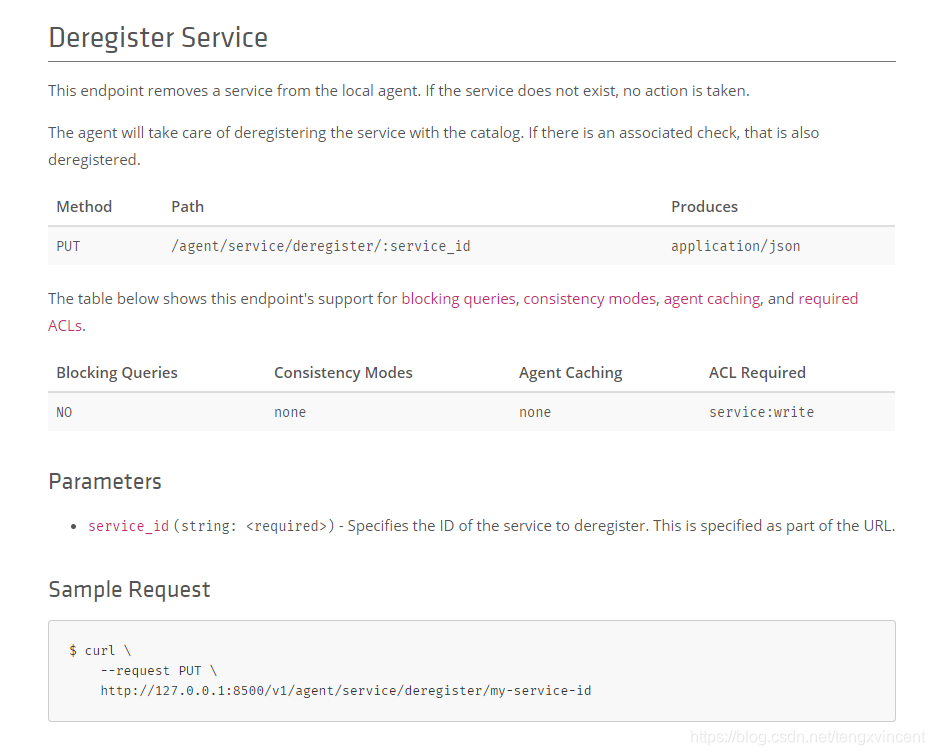Click the (string: <required>) type text
The height and width of the screenshot is (755, 935).
(254, 526)
